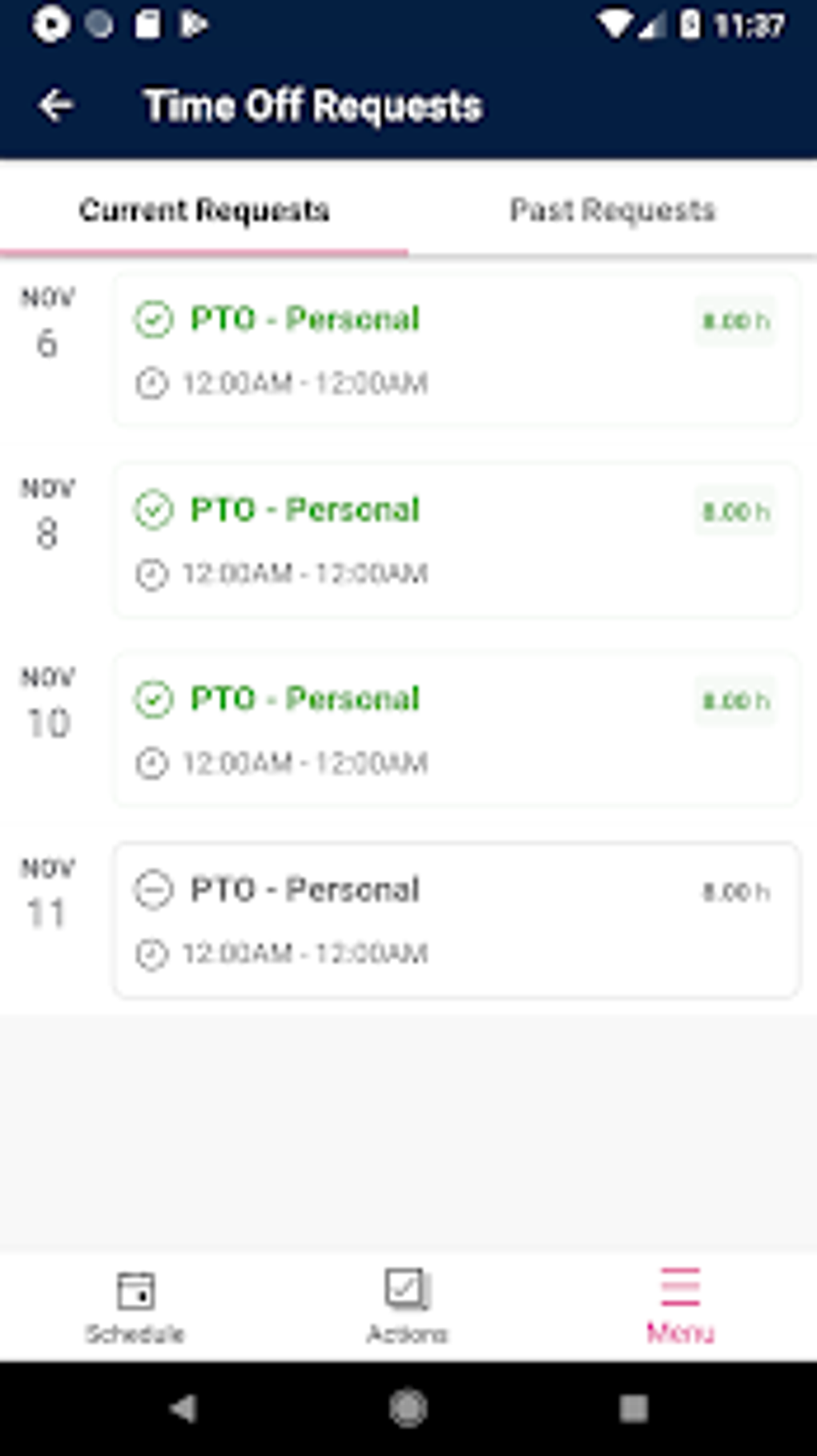Image resolution: width=817 pixels, height=1456 pixels.
Task: Open the Nov 11 PTO - Personal request
Action: pos(456,920)
